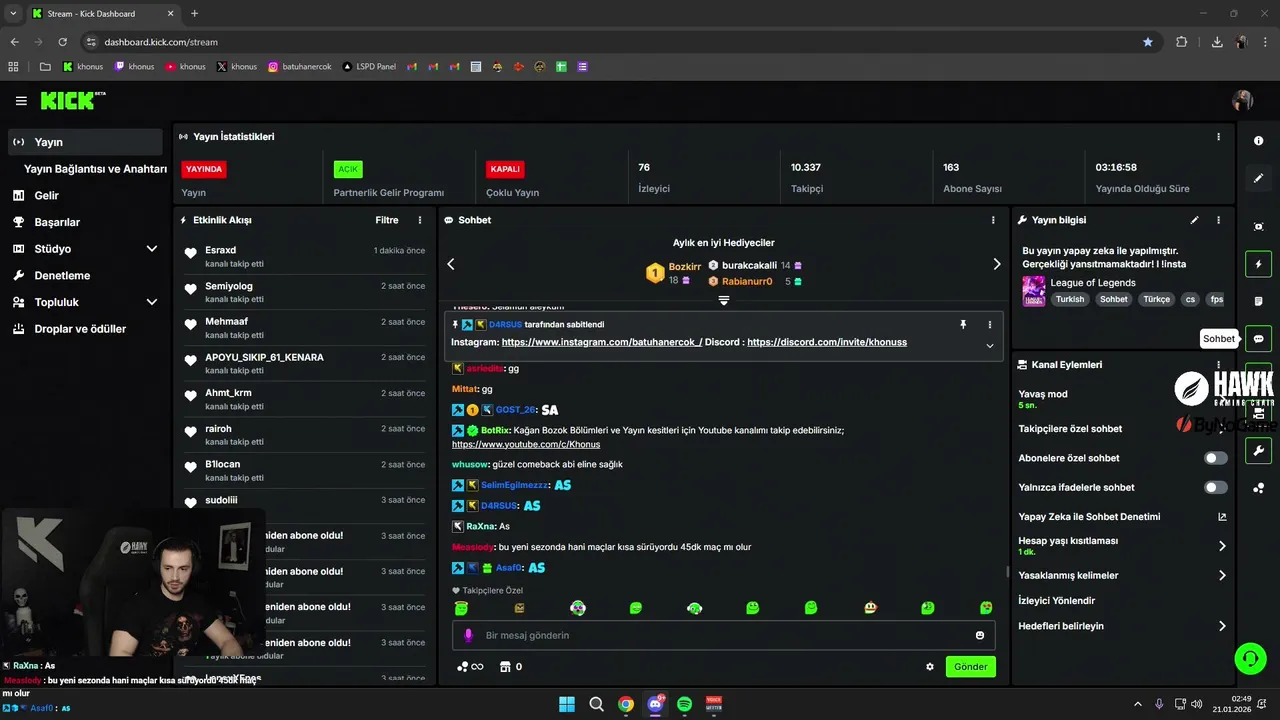The width and height of the screenshot is (1280, 720).
Task: Open Hesap yaşı kısıtlaması settings arrow
Action: [1222, 546]
